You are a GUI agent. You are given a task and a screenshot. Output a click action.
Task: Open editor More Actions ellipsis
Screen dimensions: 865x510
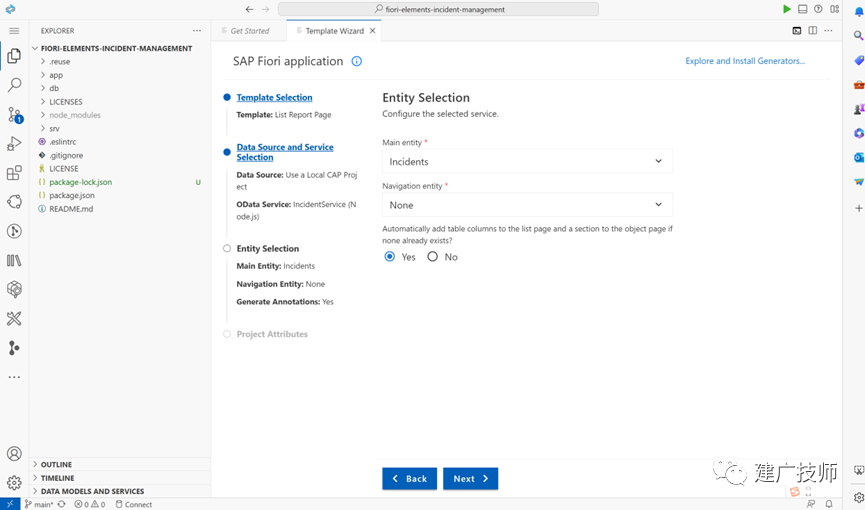point(829,30)
